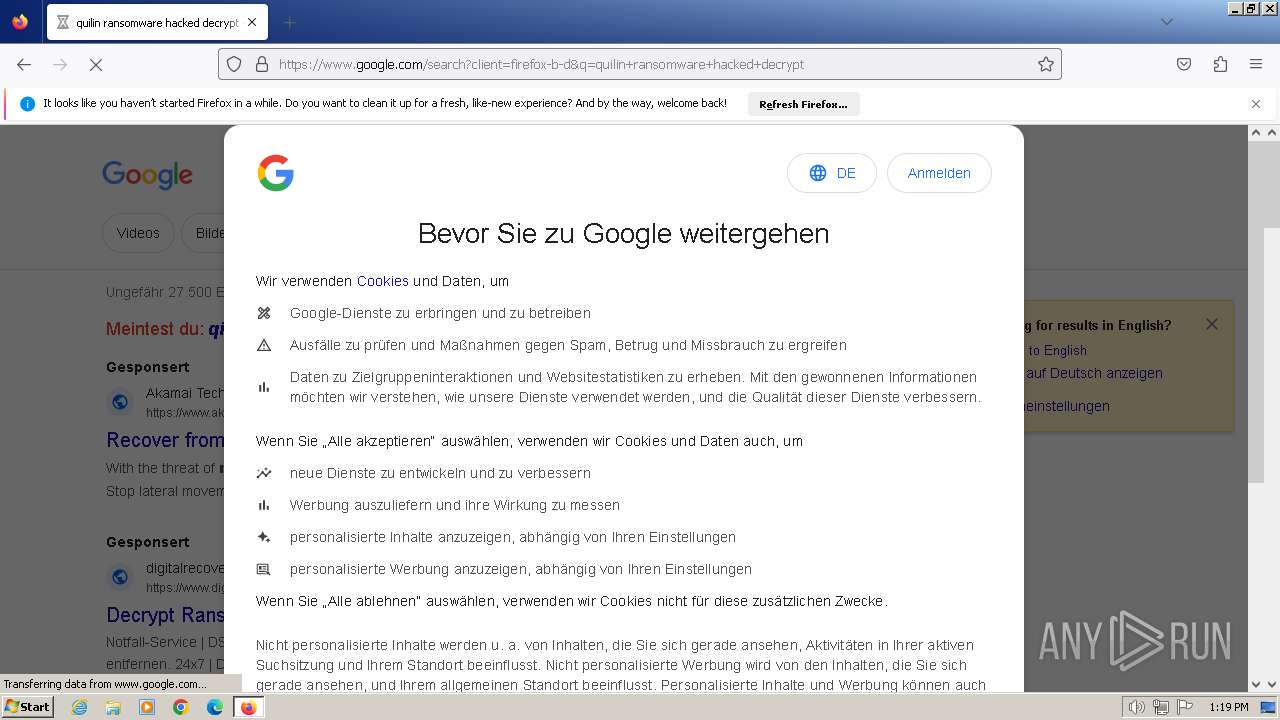Click the globe icon inside the DE button
The image size is (1280, 720).
coord(818,173)
